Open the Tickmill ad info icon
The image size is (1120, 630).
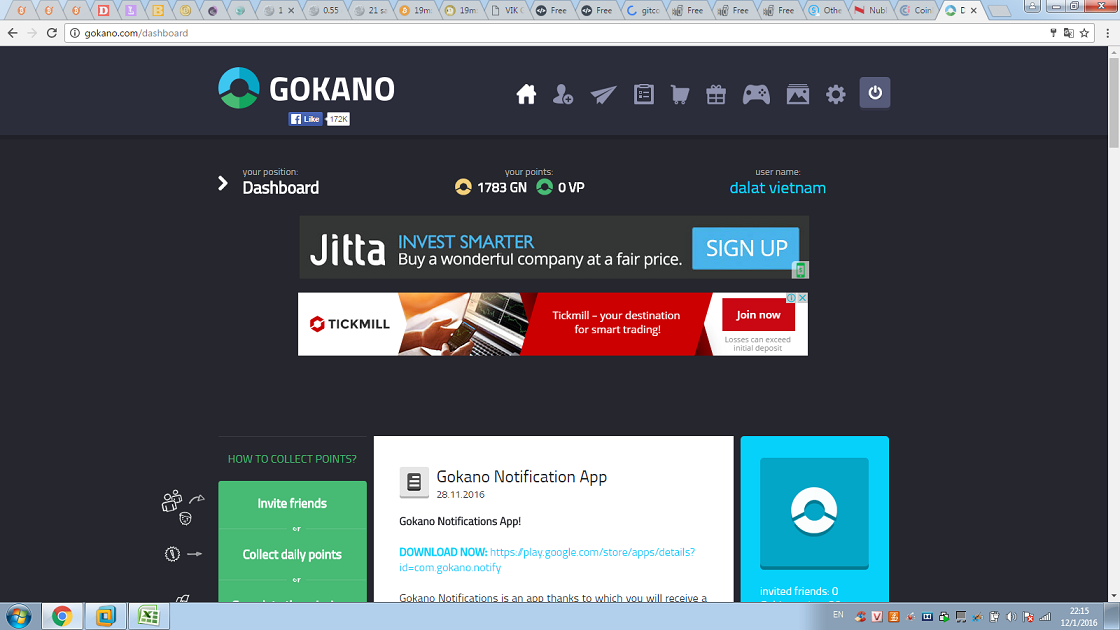pos(791,298)
